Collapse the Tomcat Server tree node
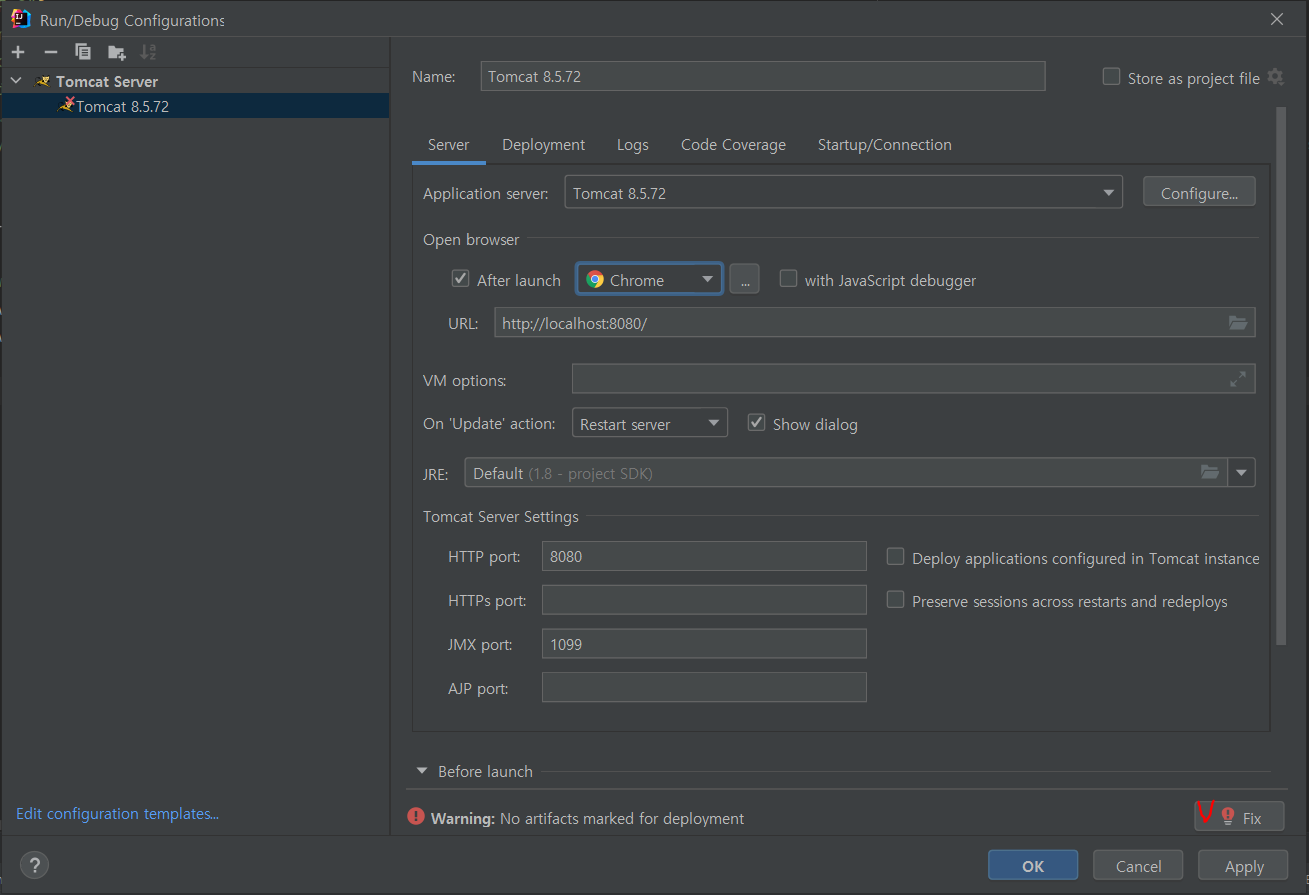 click(x=16, y=81)
